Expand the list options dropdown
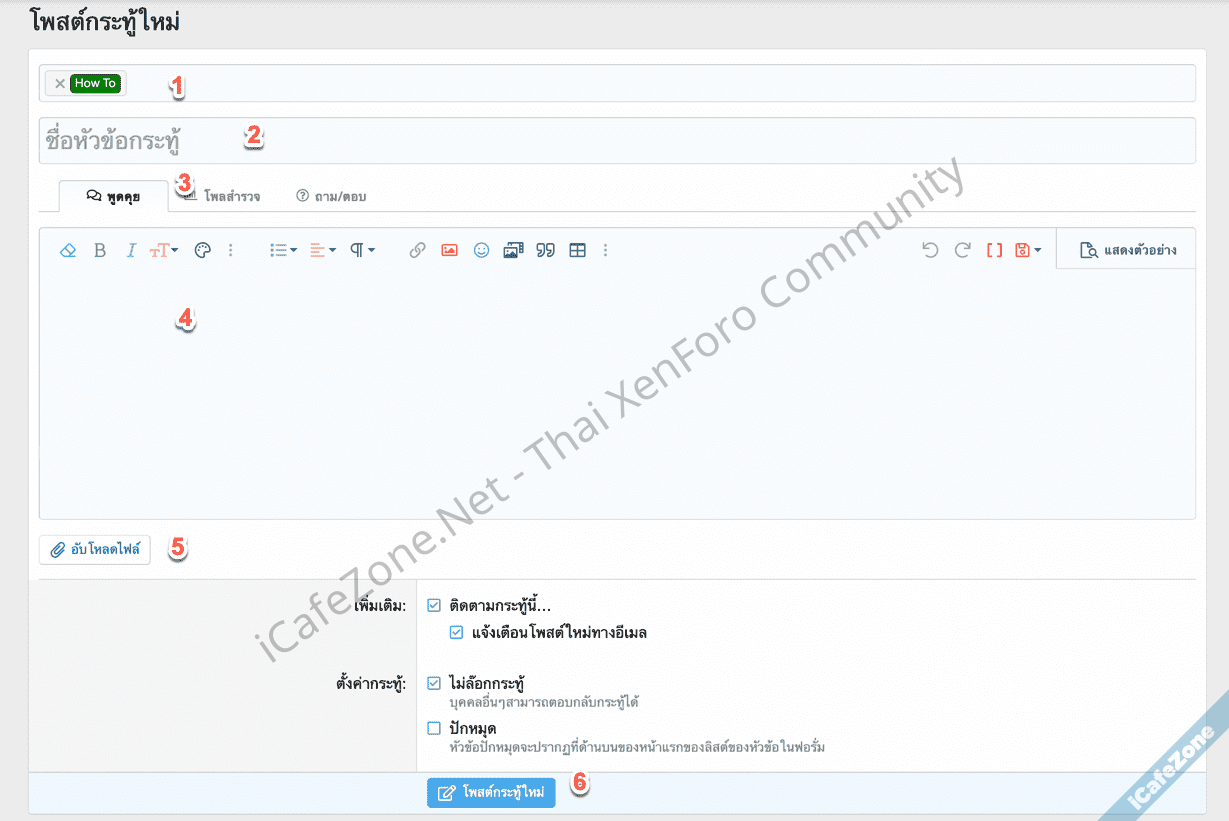The width and height of the screenshot is (1229, 821). pyautogui.click(x=283, y=250)
